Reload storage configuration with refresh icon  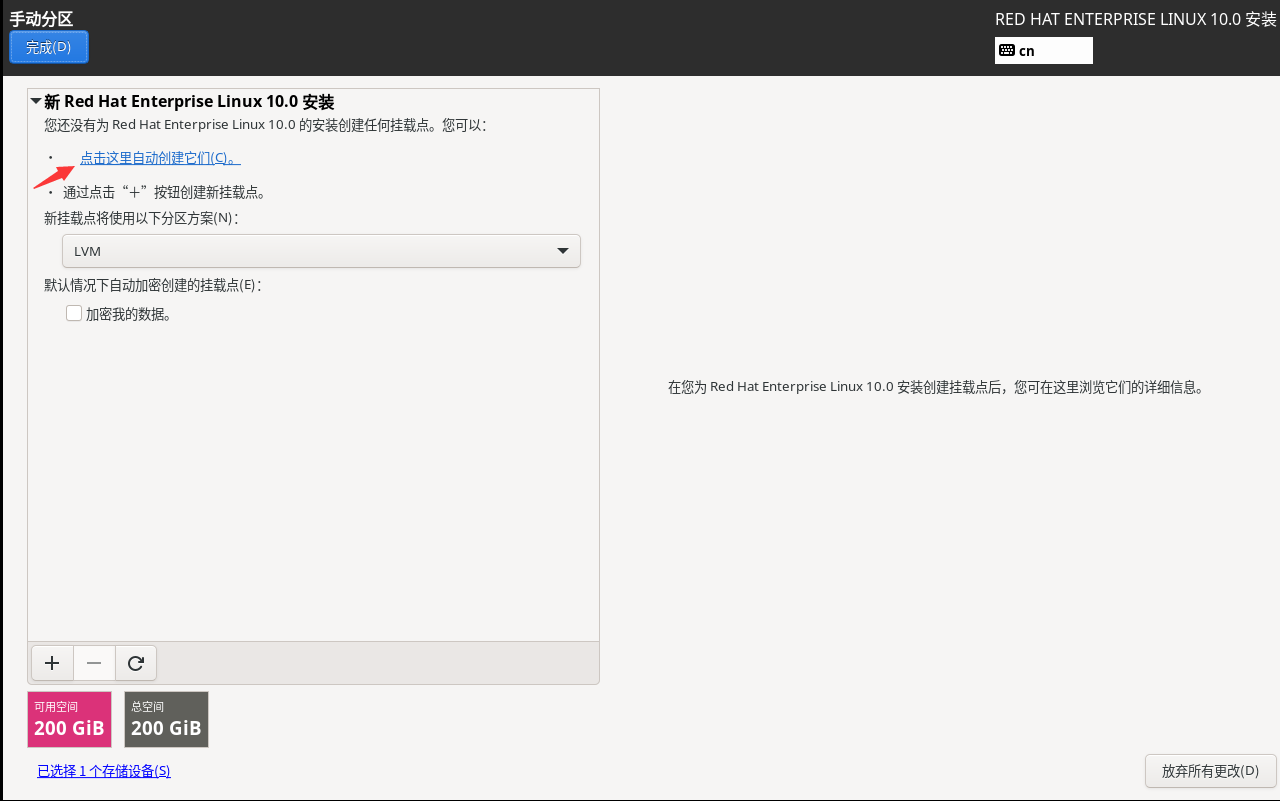tap(136, 663)
